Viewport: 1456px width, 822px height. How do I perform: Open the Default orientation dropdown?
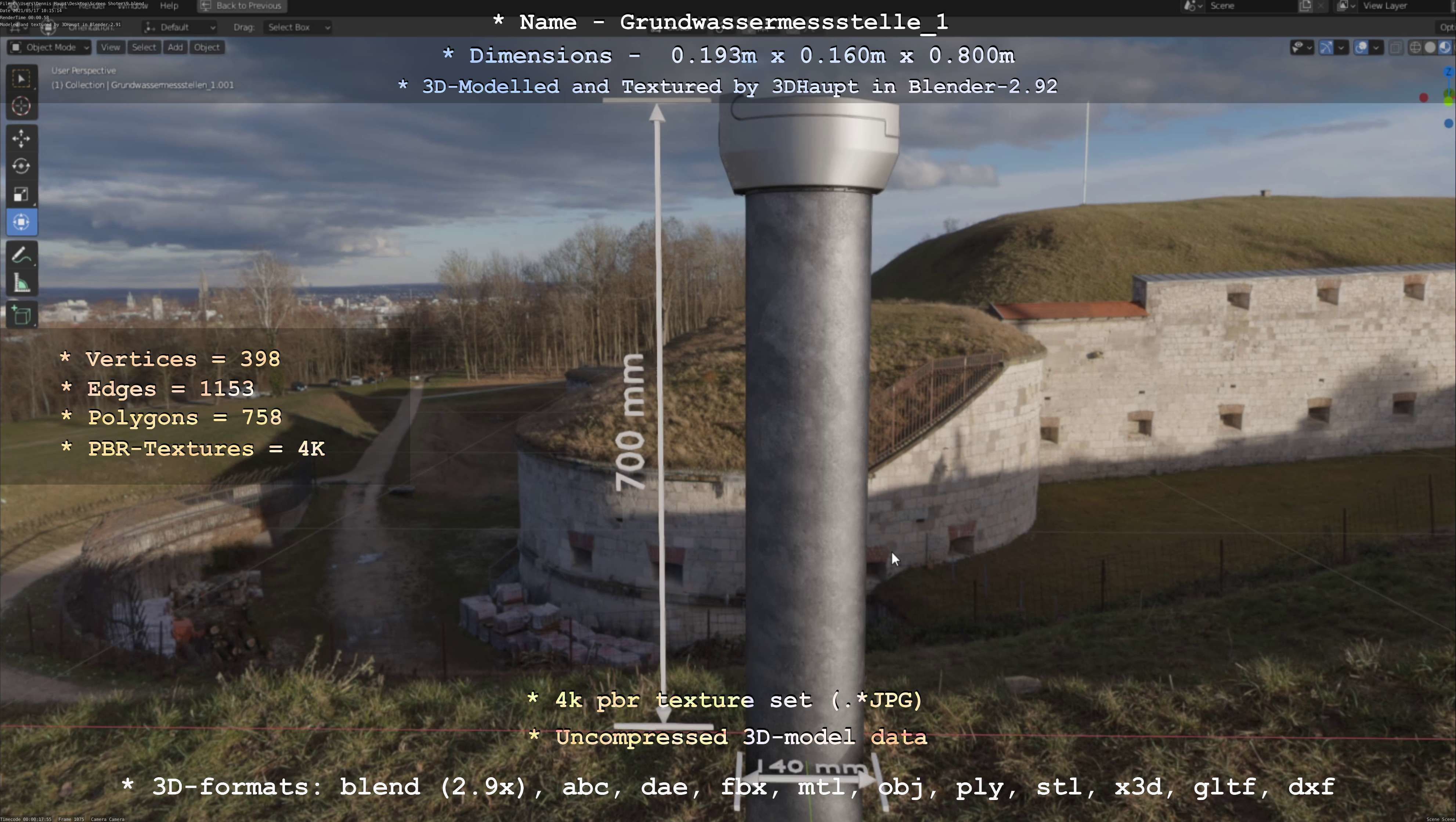pos(180,27)
